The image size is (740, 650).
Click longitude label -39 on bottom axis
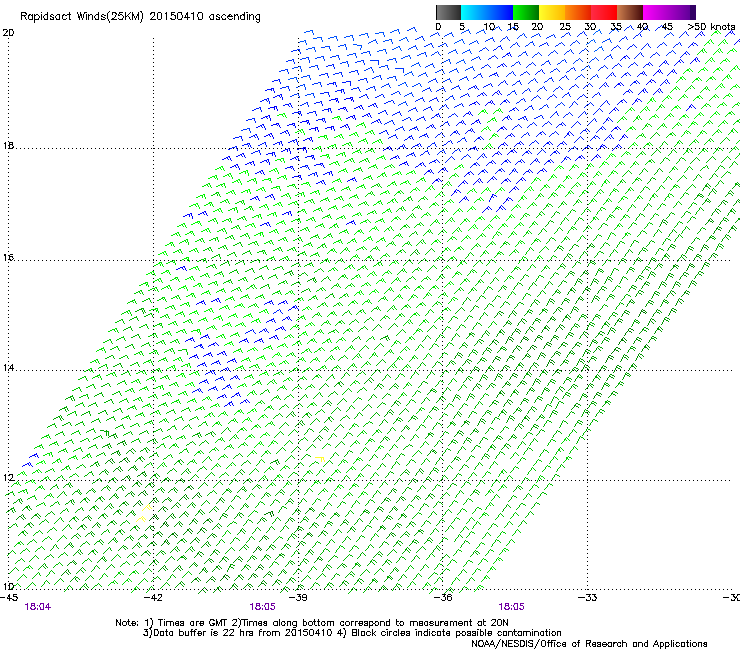[x=298, y=598]
